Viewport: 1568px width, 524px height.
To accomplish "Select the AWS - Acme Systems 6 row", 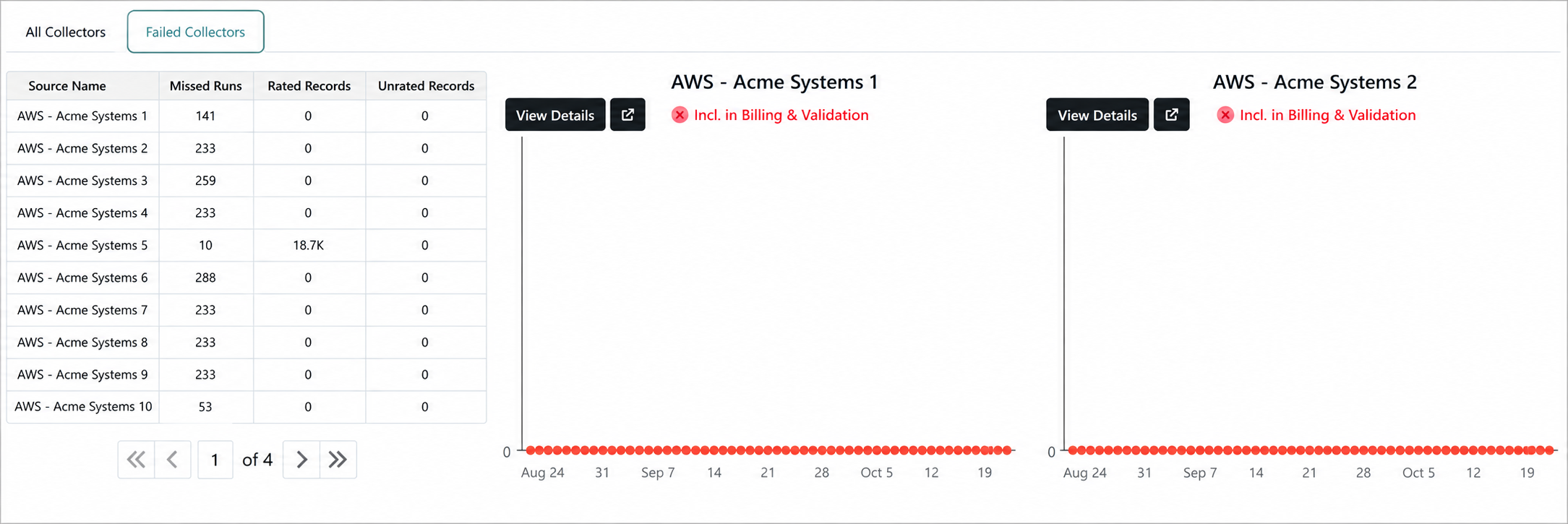I will pyautogui.click(x=247, y=278).
